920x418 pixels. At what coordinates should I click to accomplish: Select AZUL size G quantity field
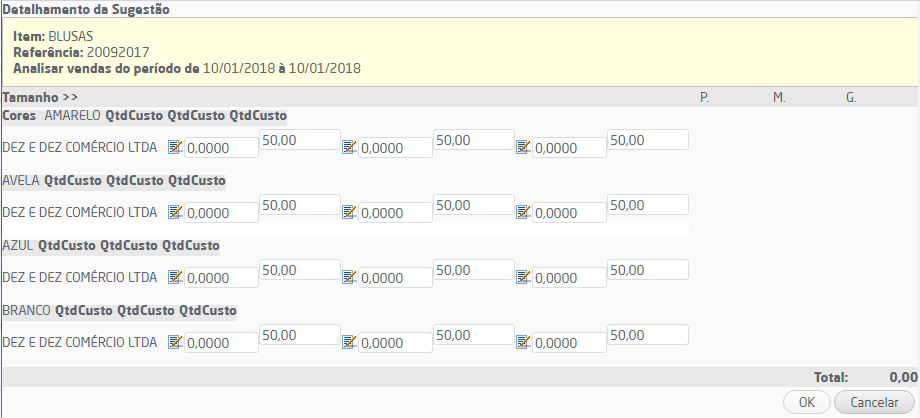pos(569,278)
